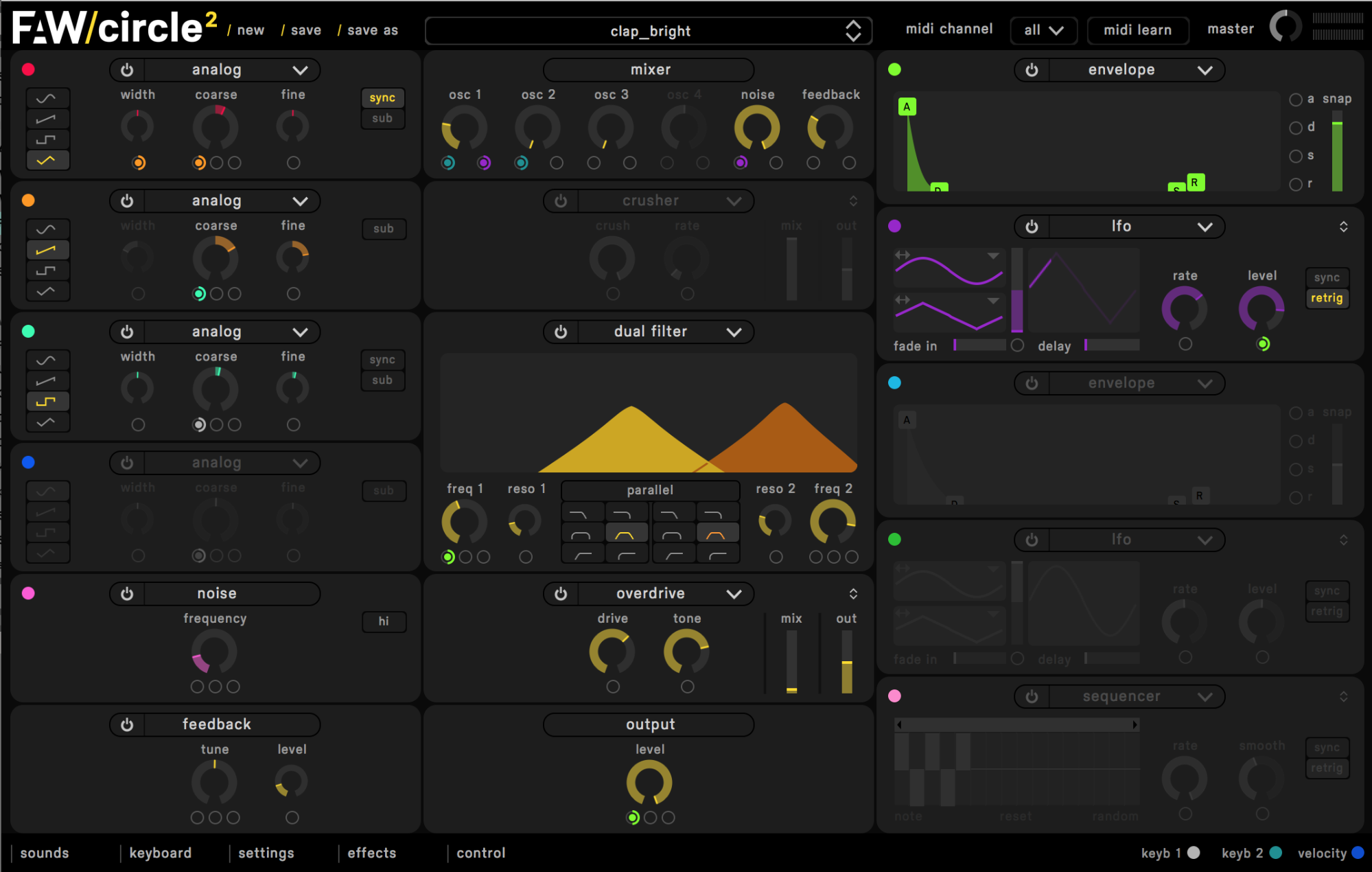Select envelope snap radio d
The image size is (1372, 872).
pyautogui.click(x=1296, y=128)
